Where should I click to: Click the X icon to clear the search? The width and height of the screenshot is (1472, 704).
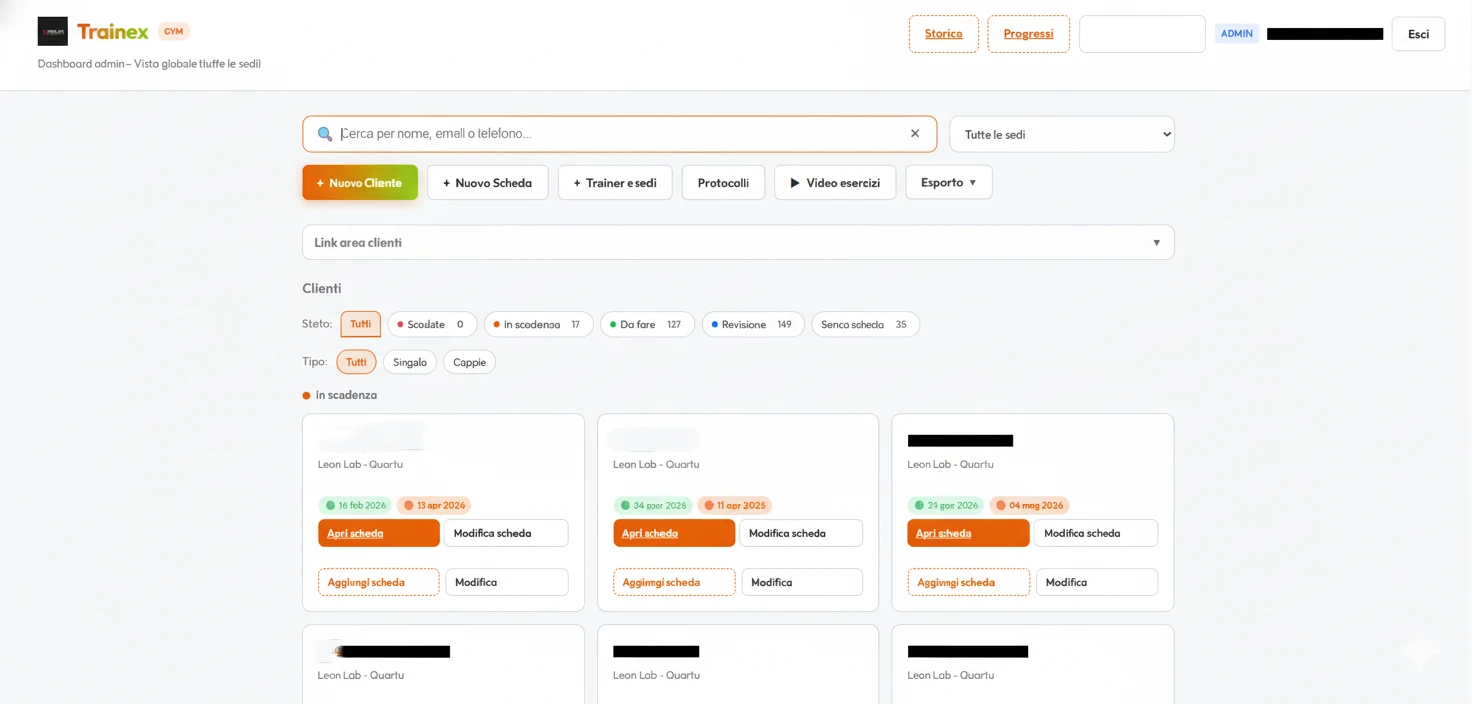[x=915, y=133]
